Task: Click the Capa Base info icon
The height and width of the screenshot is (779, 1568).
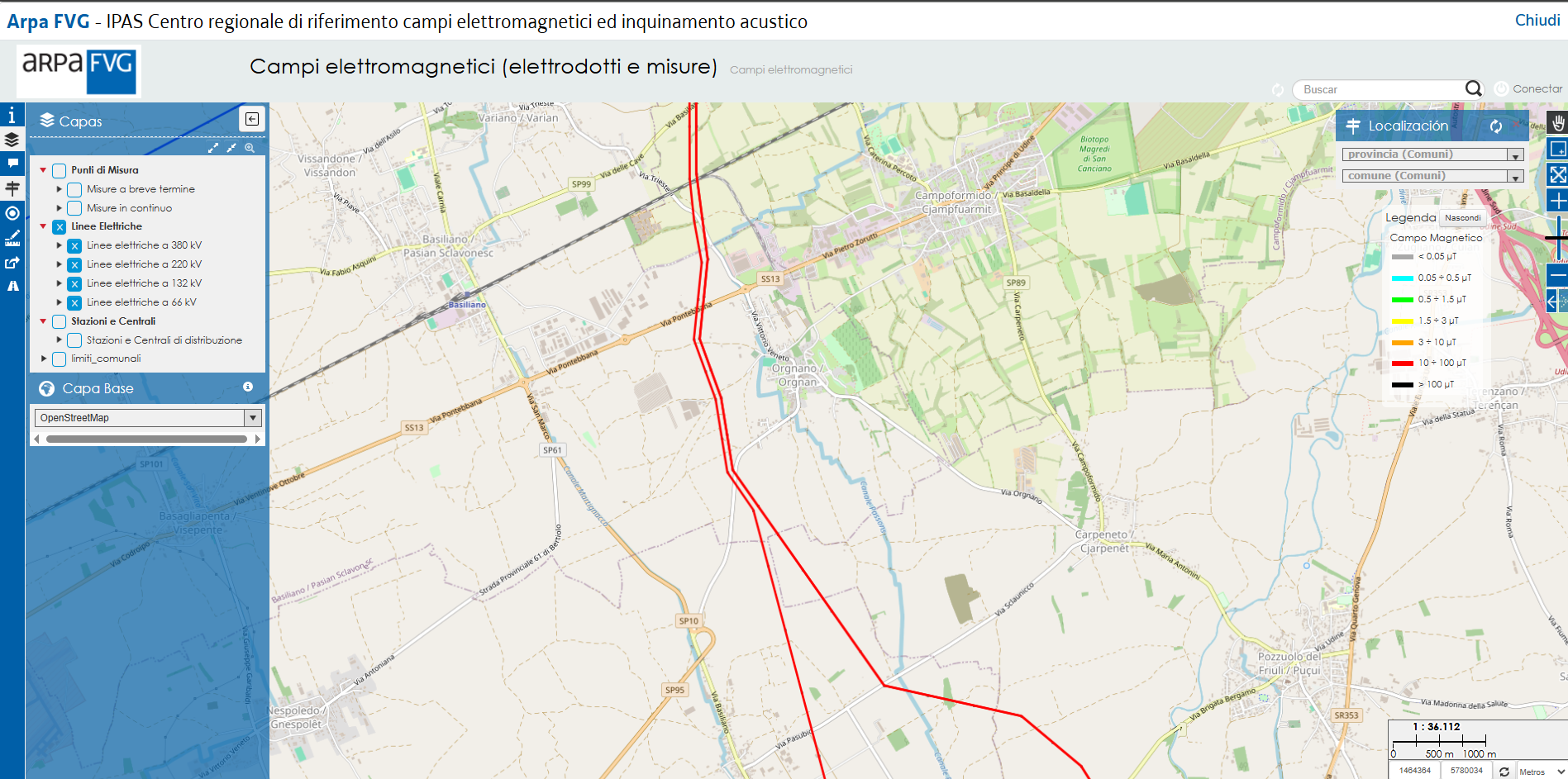Action: click(248, 387)
